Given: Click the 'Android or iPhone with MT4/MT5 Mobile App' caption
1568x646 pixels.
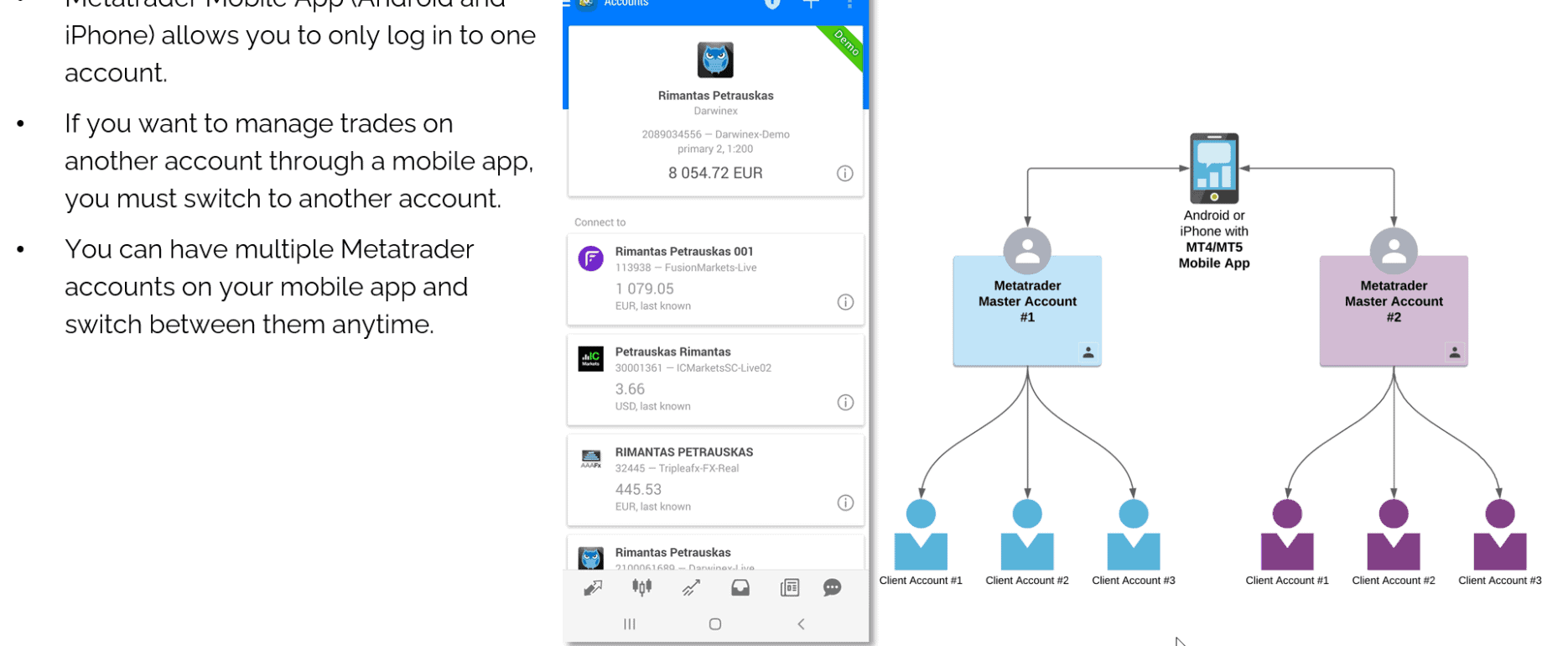Looking at the screenshot, I should (1214, 239).
